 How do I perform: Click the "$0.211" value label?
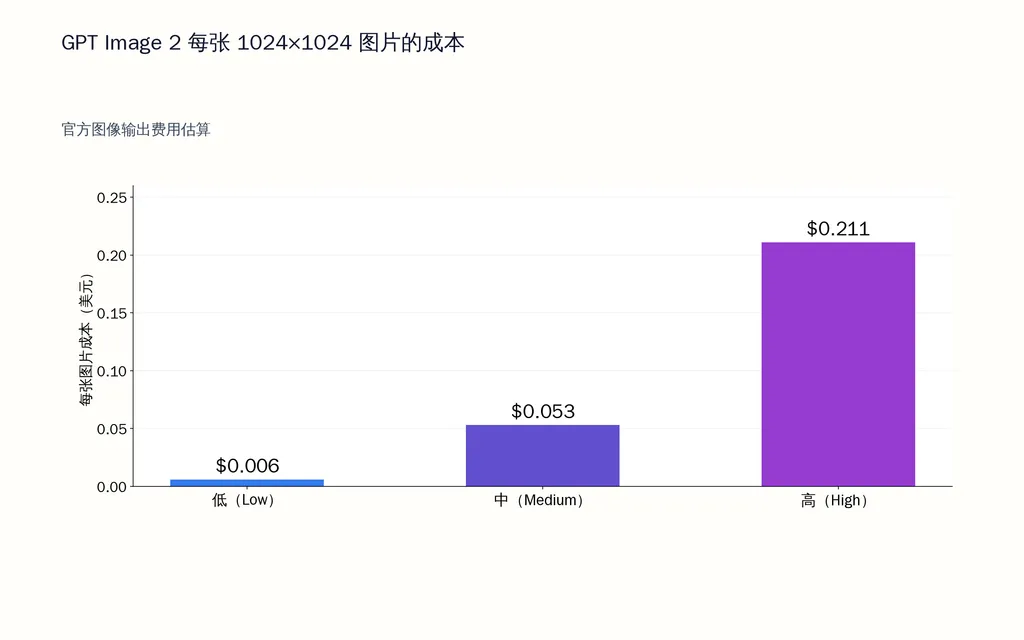[839, 229]
